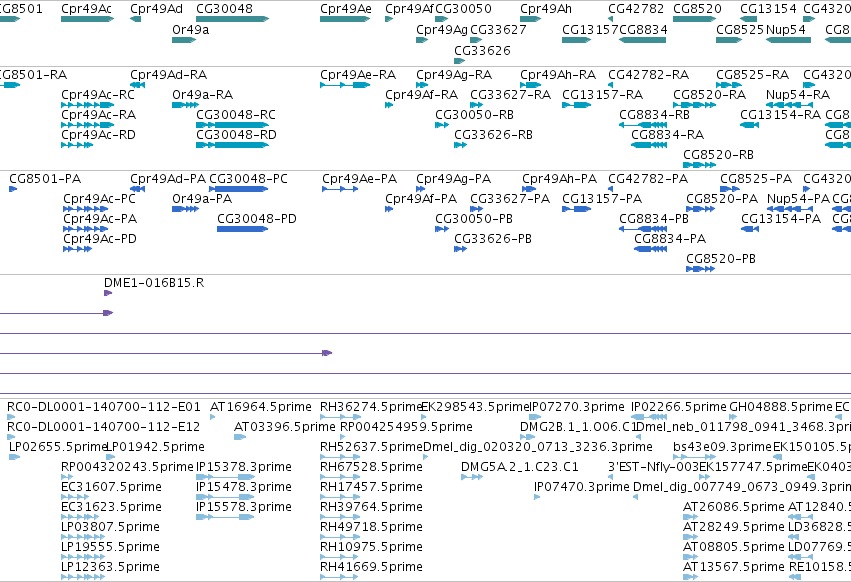Select EST AT16964.5prime

pyautogui.click(x=261, y=407)
